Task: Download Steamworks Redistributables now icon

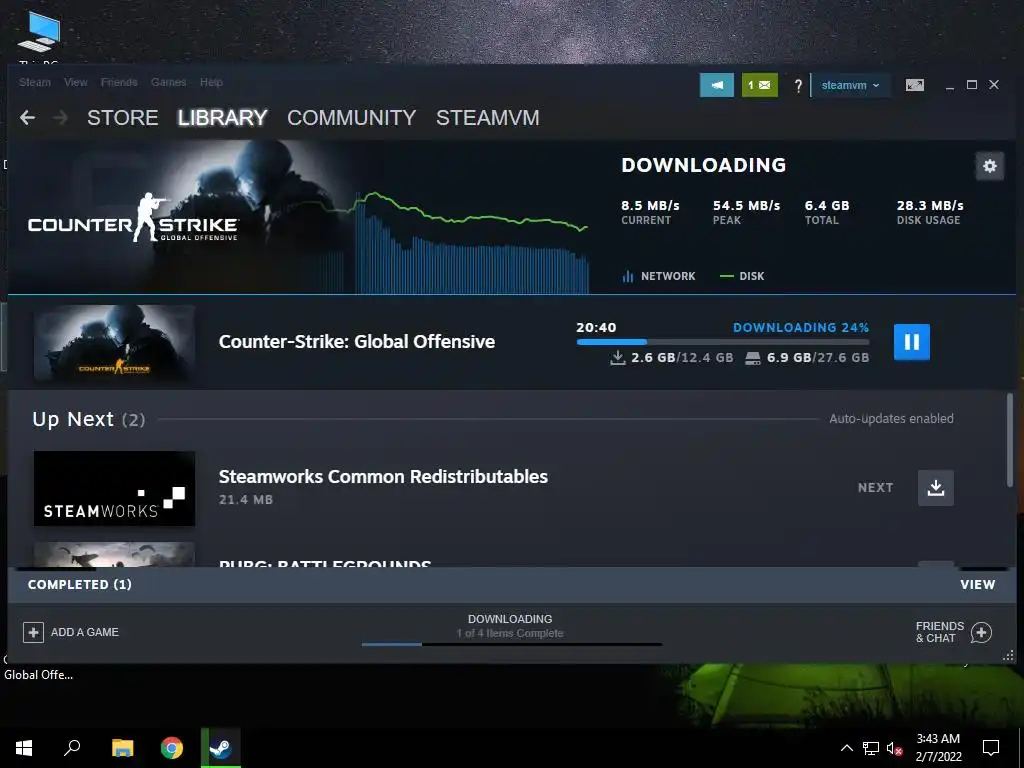Action: (x=936, y=488)
